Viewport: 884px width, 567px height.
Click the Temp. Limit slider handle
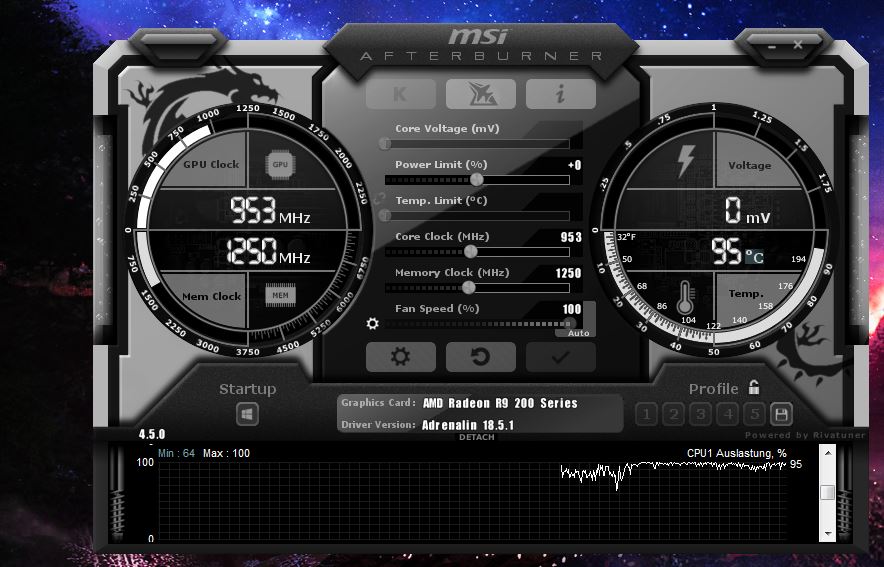click(385, 216)
